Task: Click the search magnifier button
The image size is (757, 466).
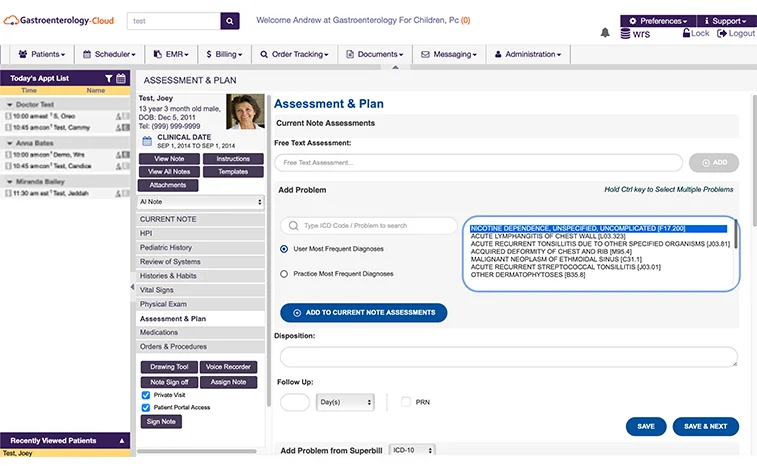Action: pos(230,21)
